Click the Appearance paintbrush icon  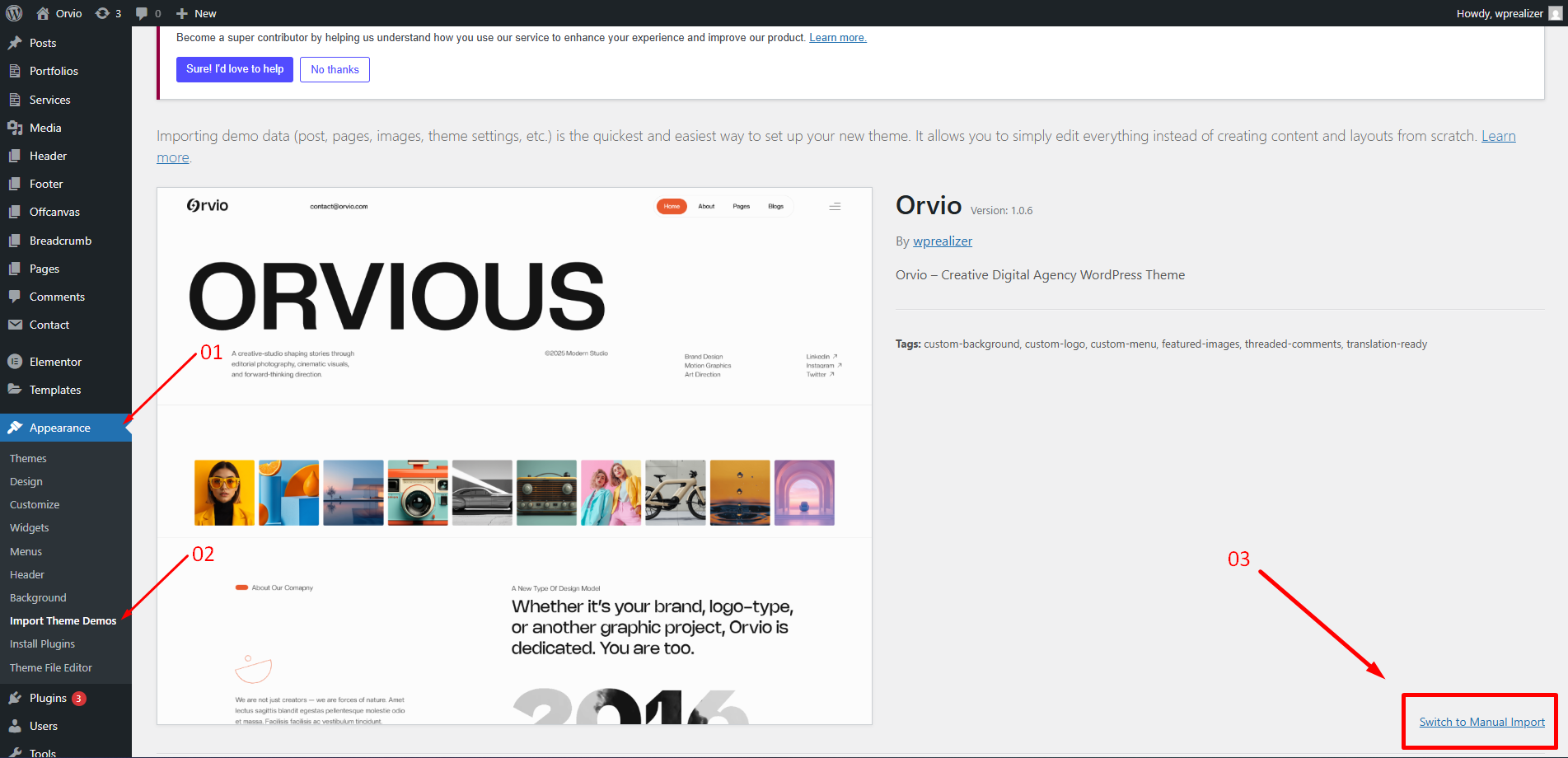(15, 428)
